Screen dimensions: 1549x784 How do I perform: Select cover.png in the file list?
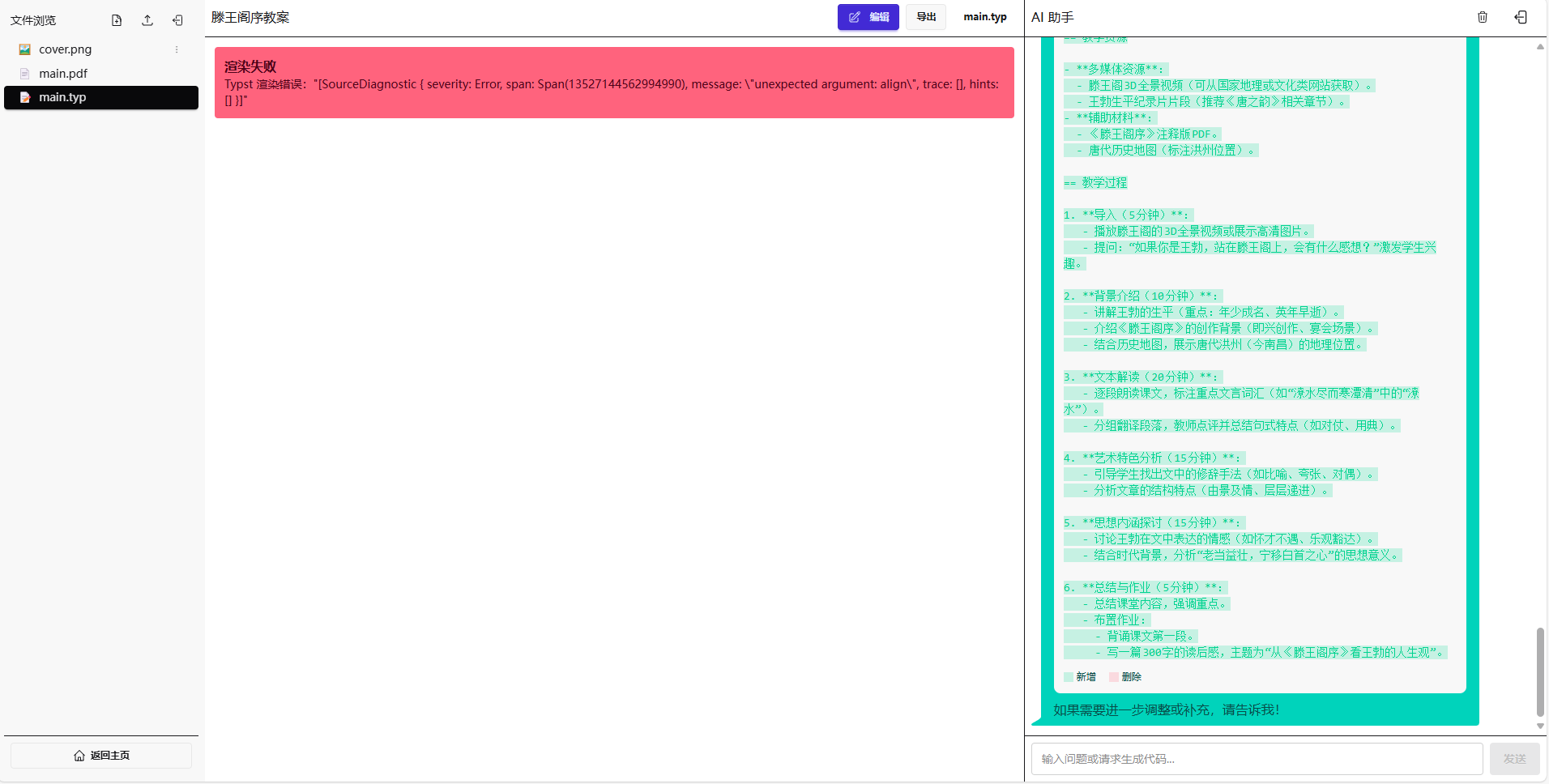coord(65,49)
